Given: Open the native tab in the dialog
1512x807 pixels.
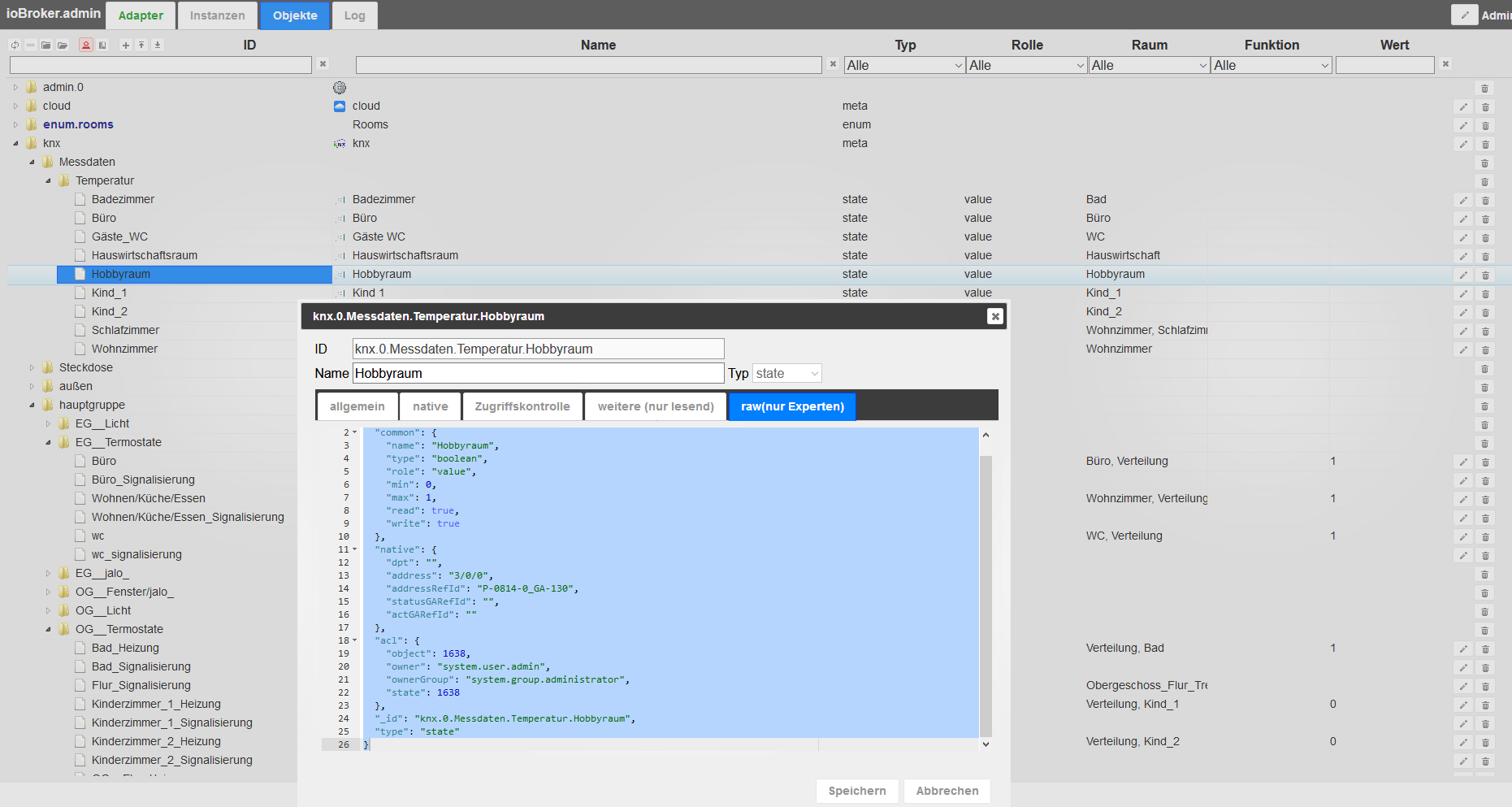Looking at the screenshot, I should click(x=431, y=406).
